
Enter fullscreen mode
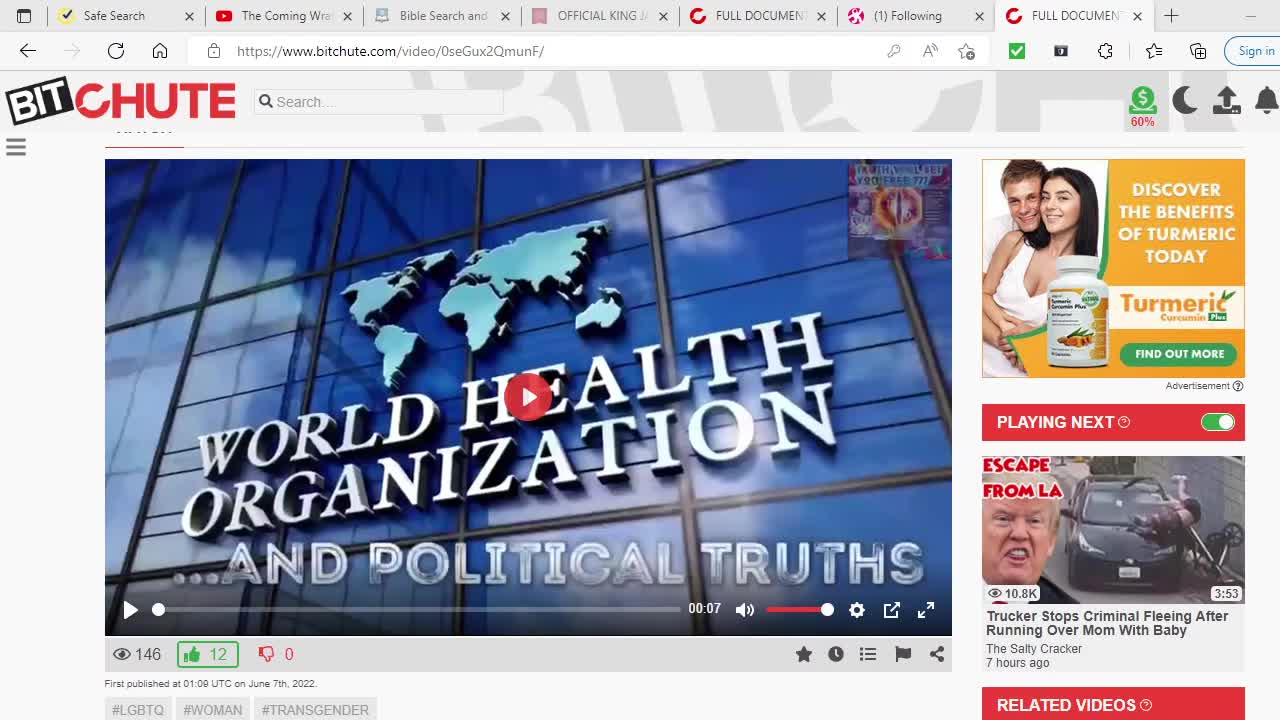pyautogui.click(x=926, y=610)
